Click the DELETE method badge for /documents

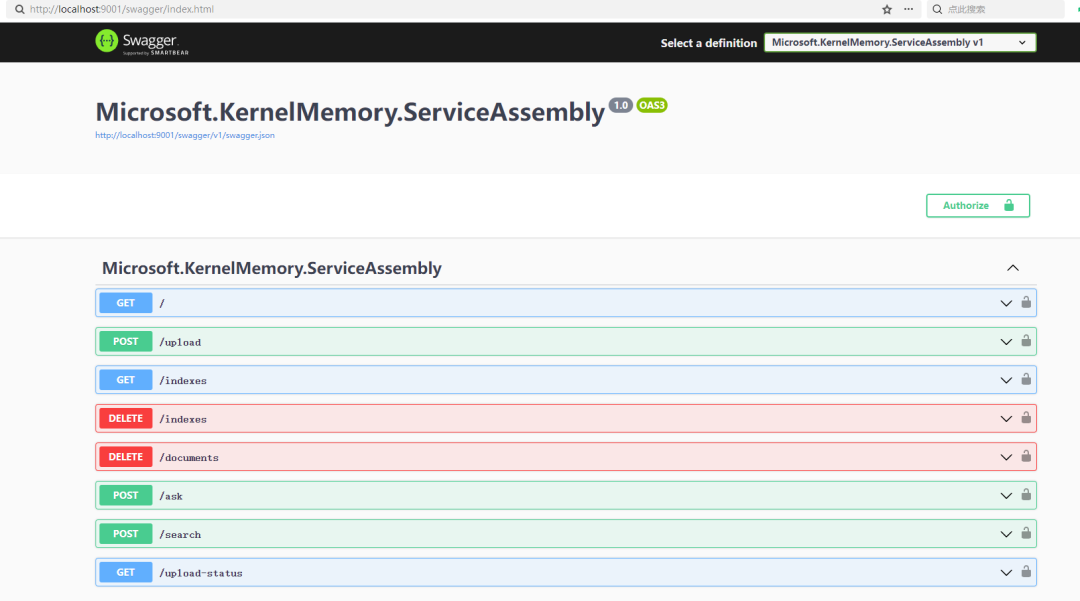pos(126,457)
